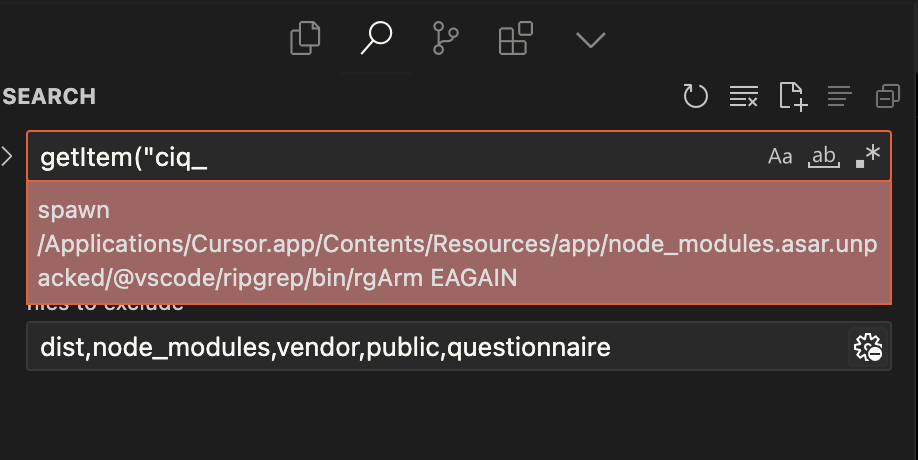Click into the getItem("ciq_ search box
This screenshot has height=460, width=918.
pyautogui.click(x=398, y=156)
